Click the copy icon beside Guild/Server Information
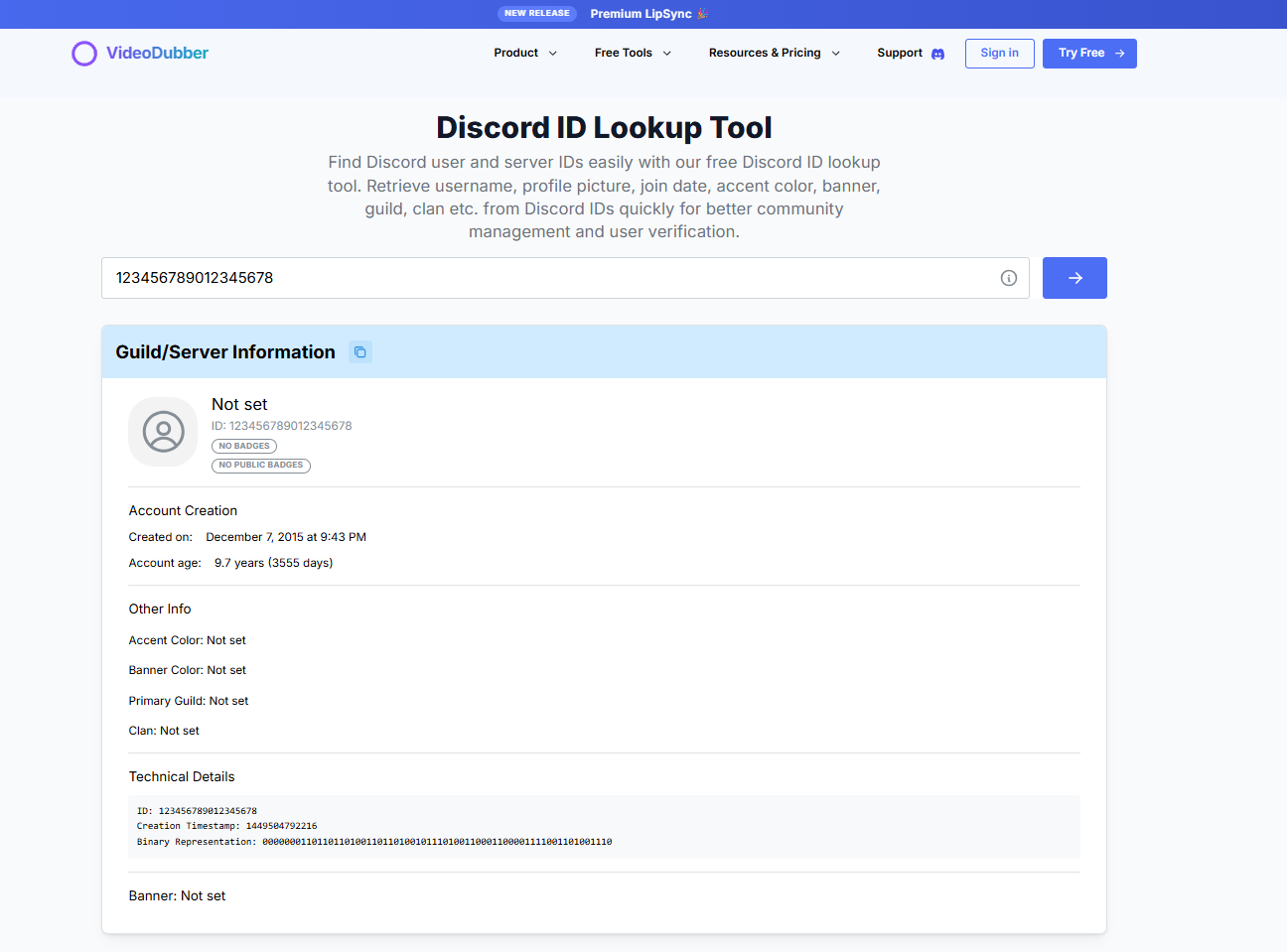1287x952 pixels. [x=359, y=351]
